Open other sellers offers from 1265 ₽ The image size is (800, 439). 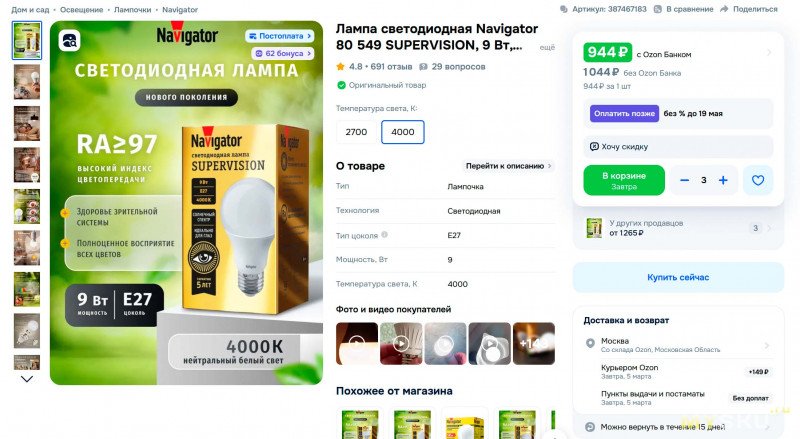[678, 228]
